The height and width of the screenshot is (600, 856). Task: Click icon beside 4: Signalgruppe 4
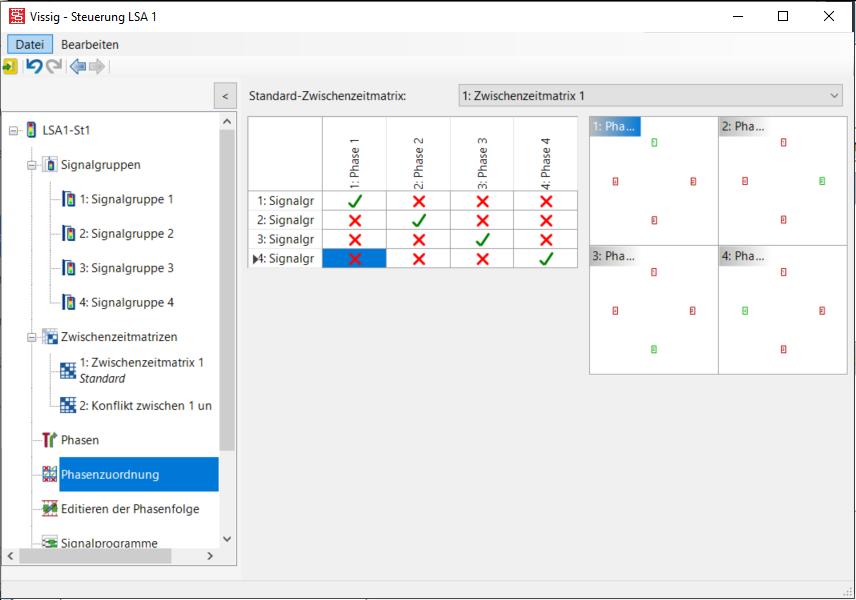point(68,302)
